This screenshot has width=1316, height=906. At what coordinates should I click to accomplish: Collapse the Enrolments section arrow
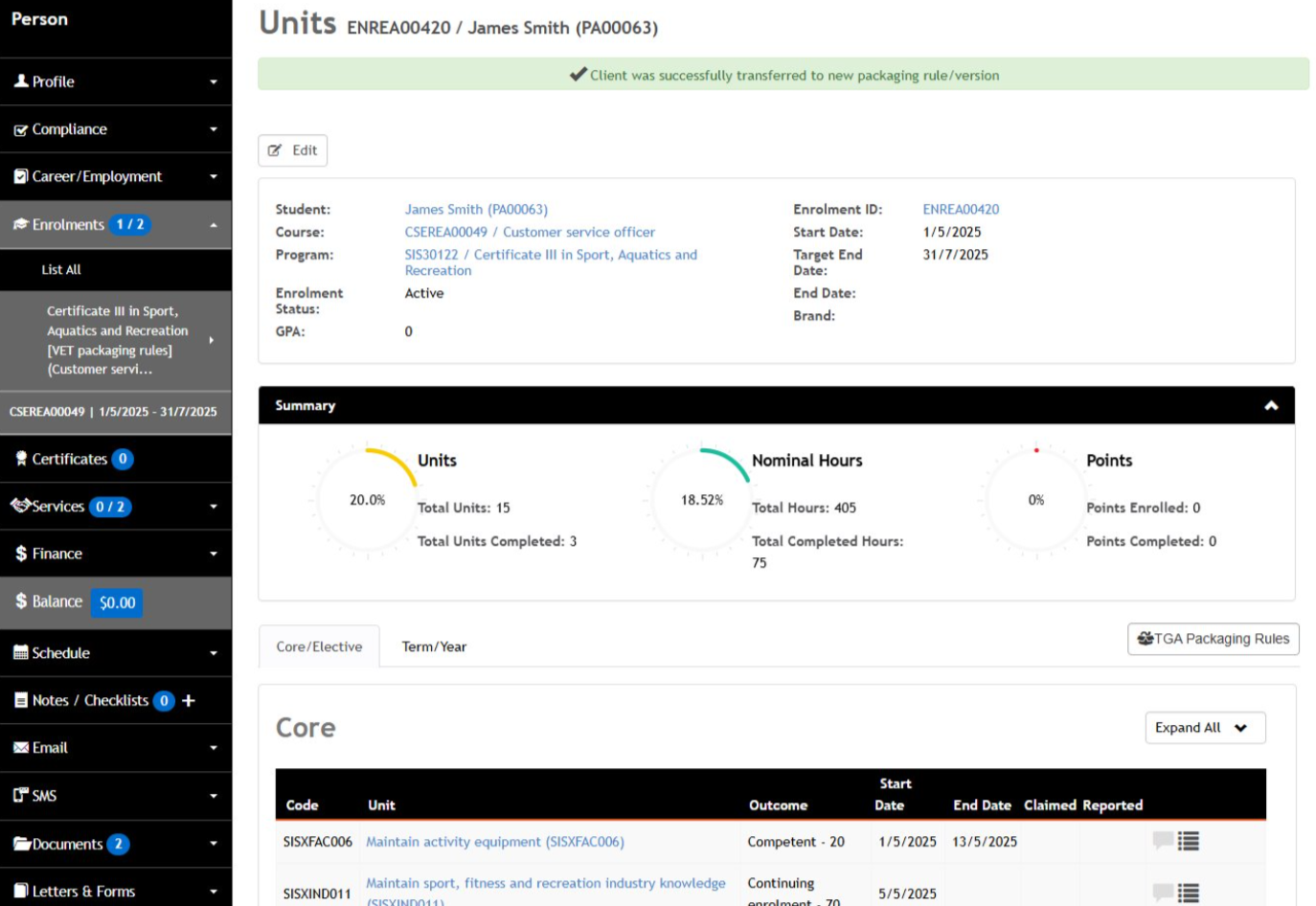[x=214, y=225]
